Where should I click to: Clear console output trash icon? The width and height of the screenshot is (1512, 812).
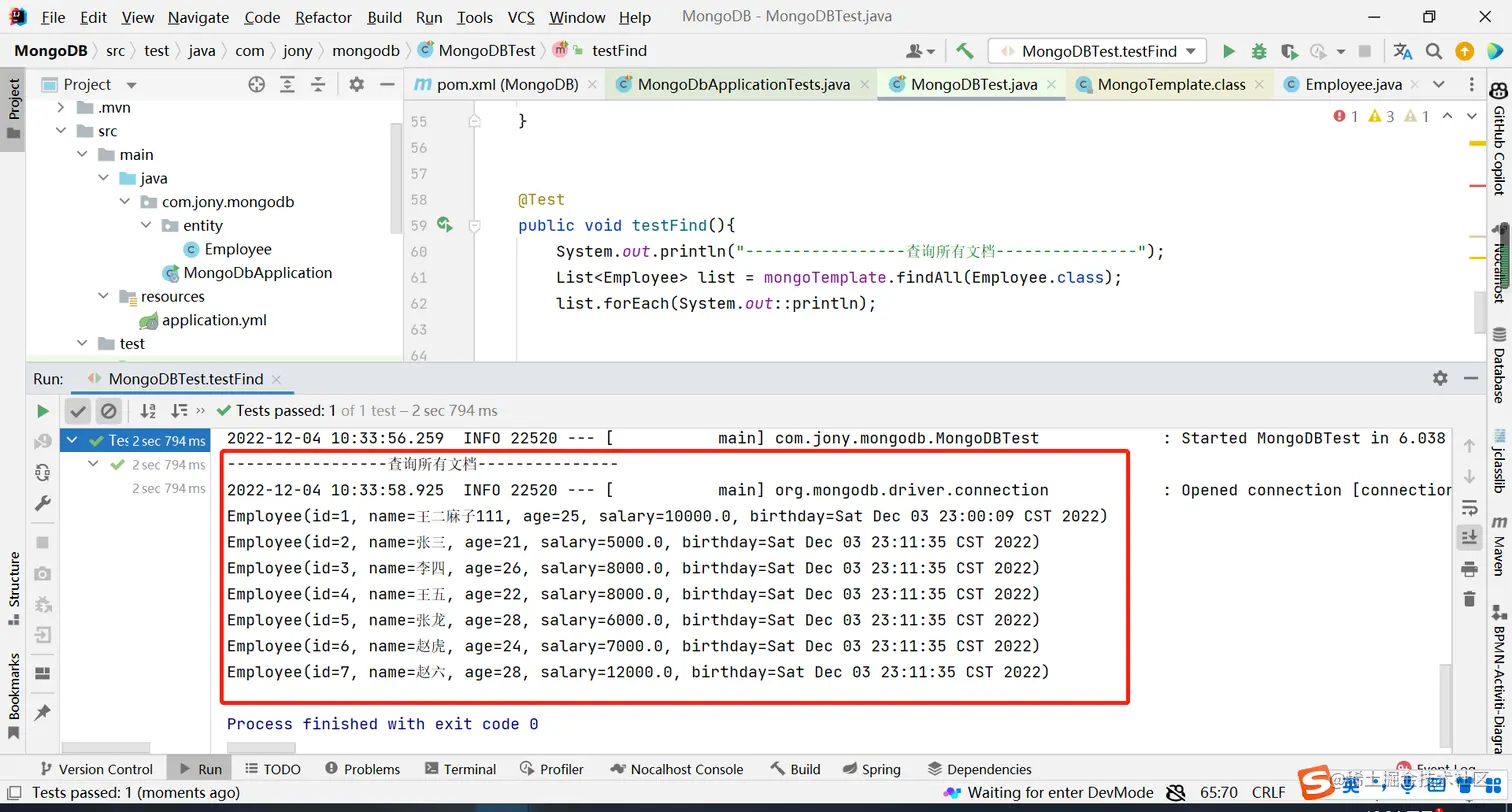[x=1469, y=599]
